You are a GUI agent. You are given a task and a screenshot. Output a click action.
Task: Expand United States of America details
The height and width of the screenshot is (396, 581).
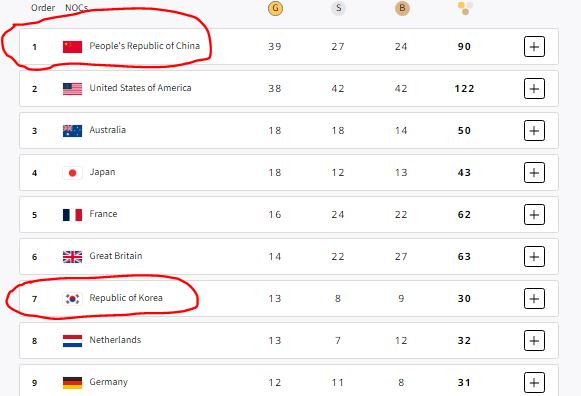(534, 89)
